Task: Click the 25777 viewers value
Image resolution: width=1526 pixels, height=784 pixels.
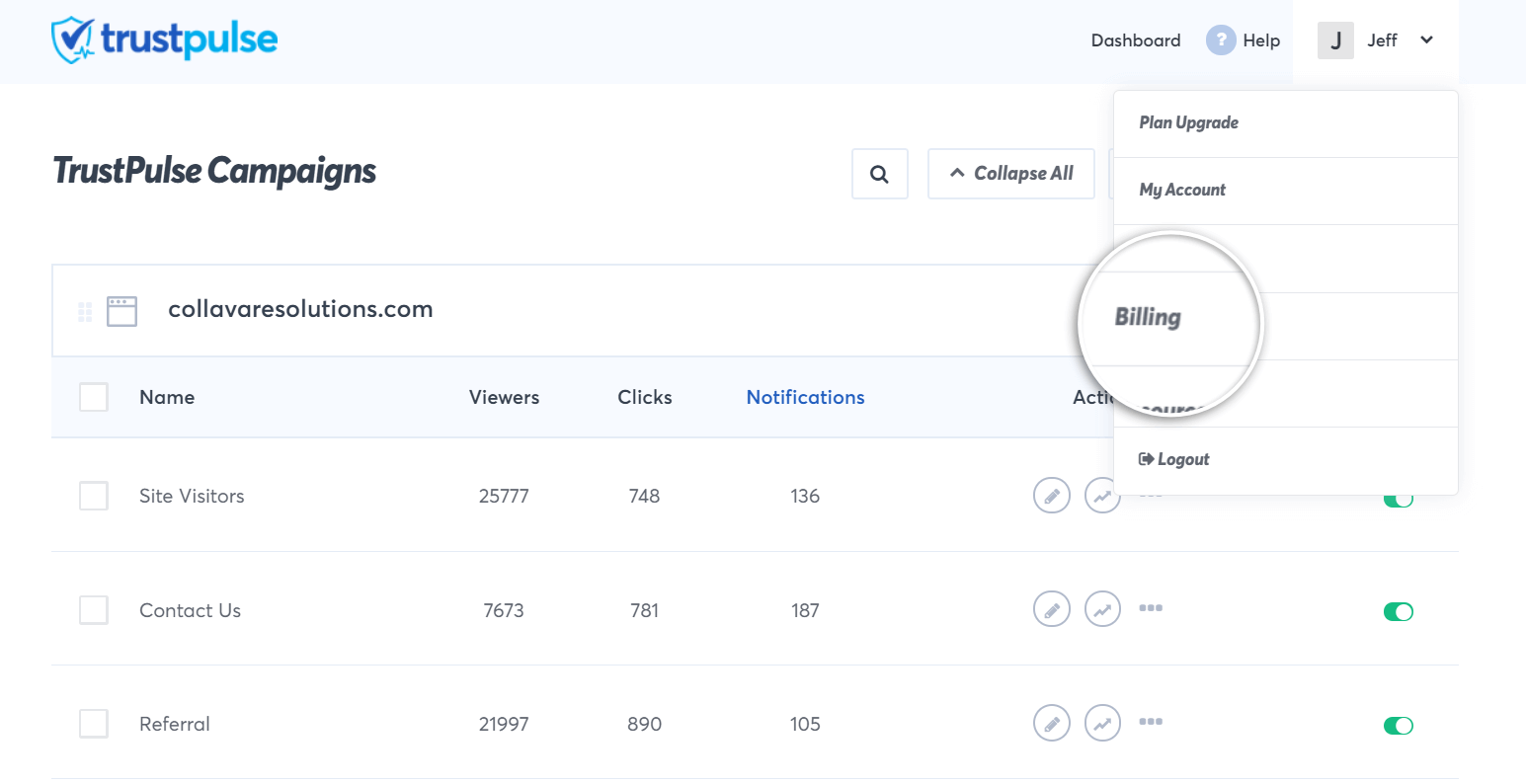Action: (504, 496)
